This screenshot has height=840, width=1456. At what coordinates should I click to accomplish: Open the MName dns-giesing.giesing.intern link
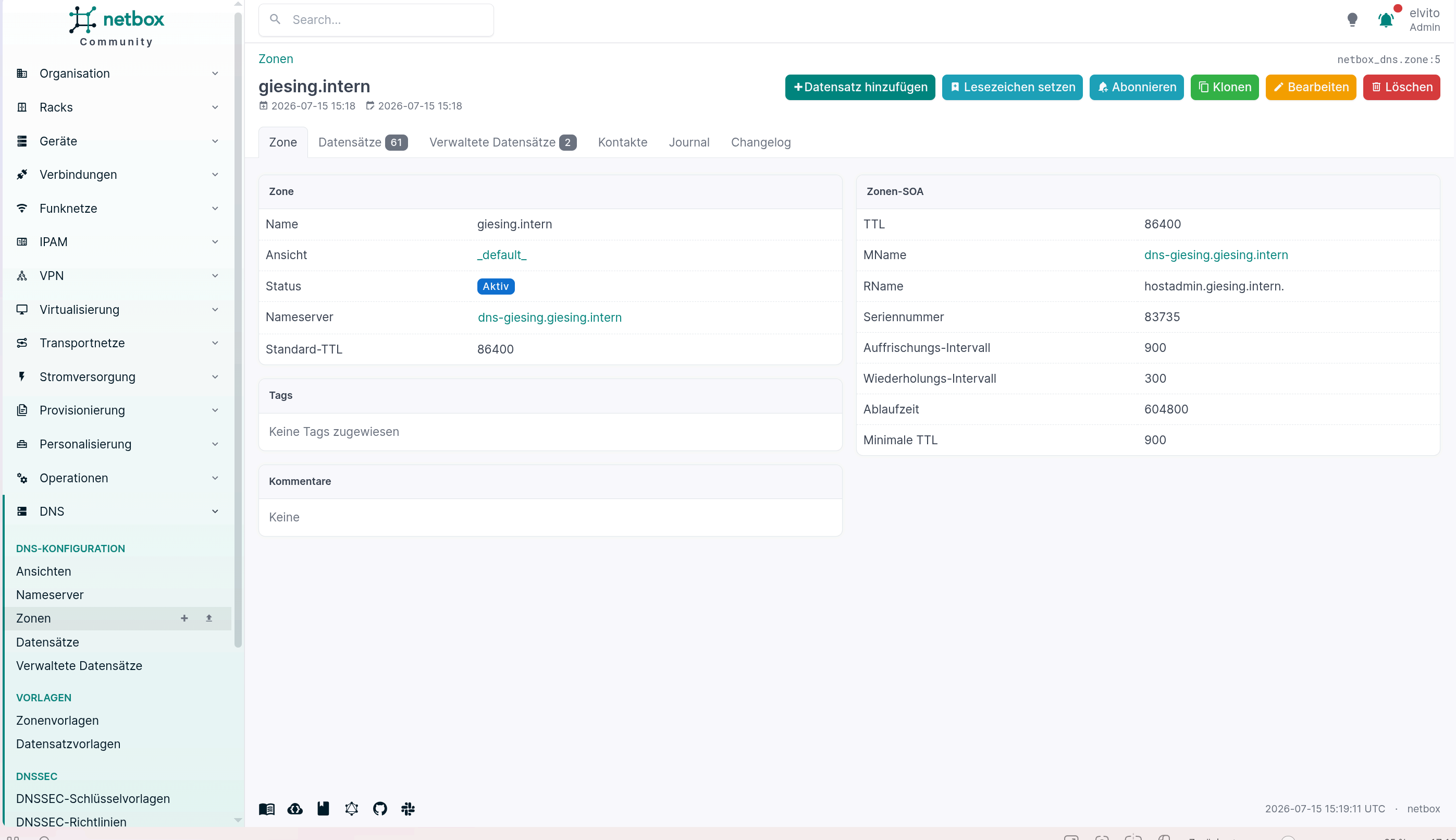pos(1216,255)
